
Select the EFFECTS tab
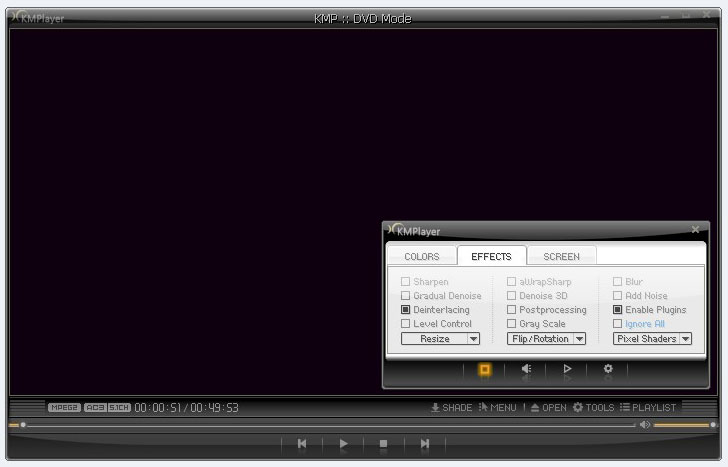pos(491,256)
